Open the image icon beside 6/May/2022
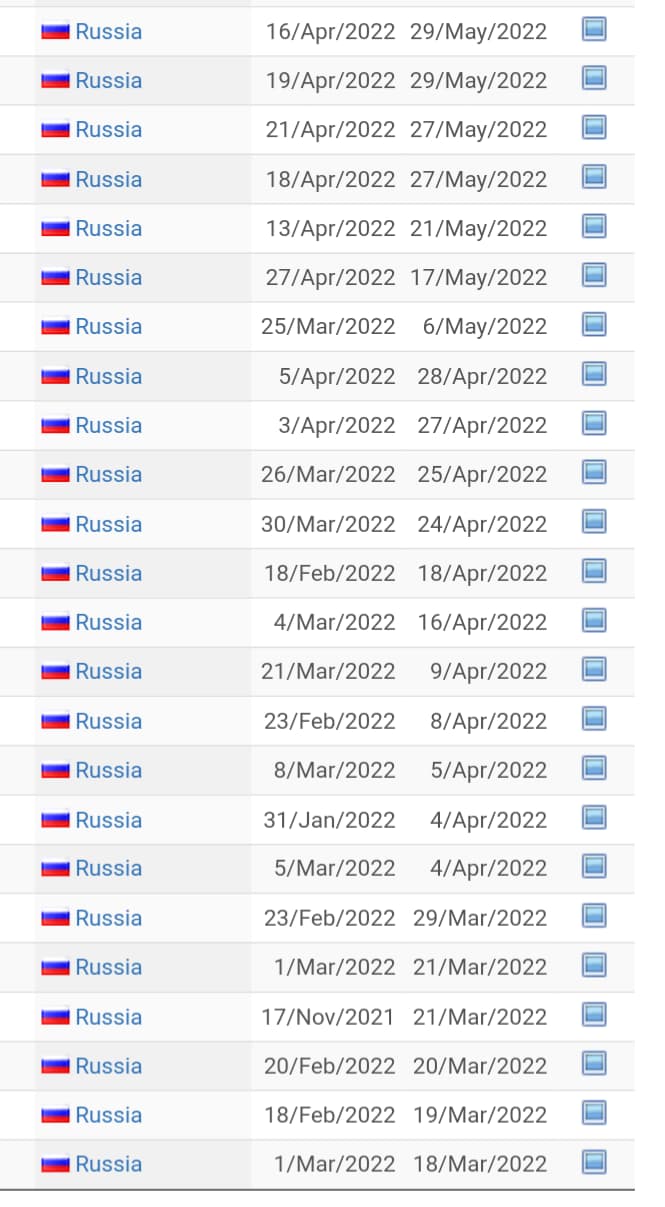665x1207 pixels. point(594,325)
